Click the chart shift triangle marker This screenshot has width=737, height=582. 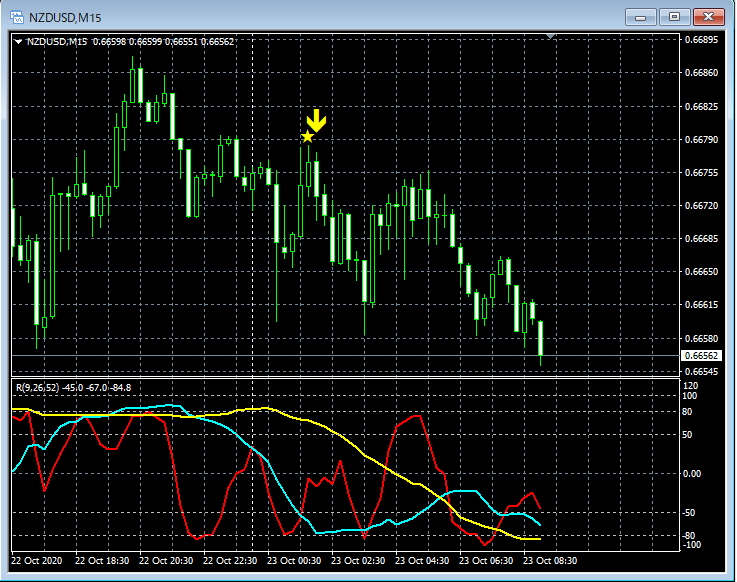click(x=550, y=36)
